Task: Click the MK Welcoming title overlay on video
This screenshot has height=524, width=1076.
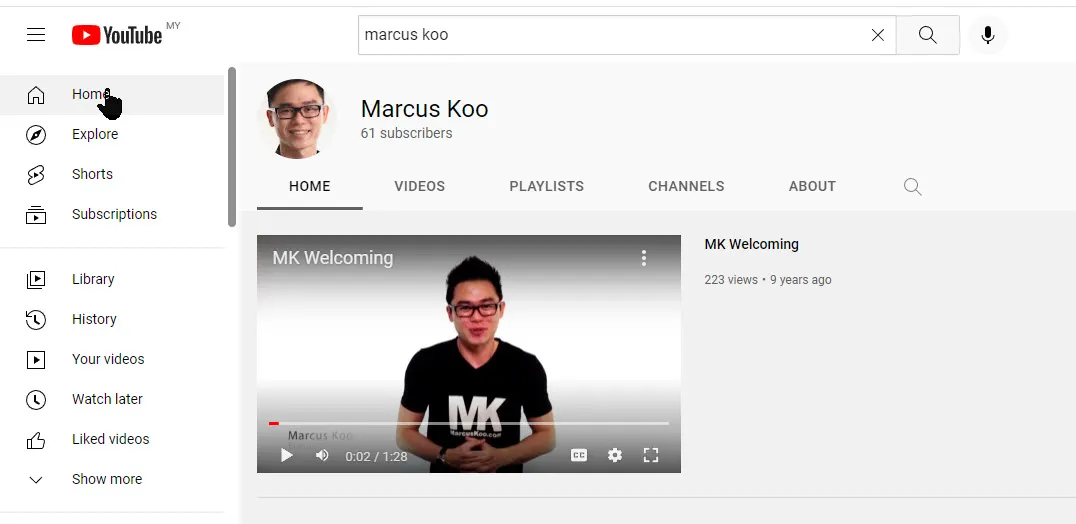Action: (333, 258)
